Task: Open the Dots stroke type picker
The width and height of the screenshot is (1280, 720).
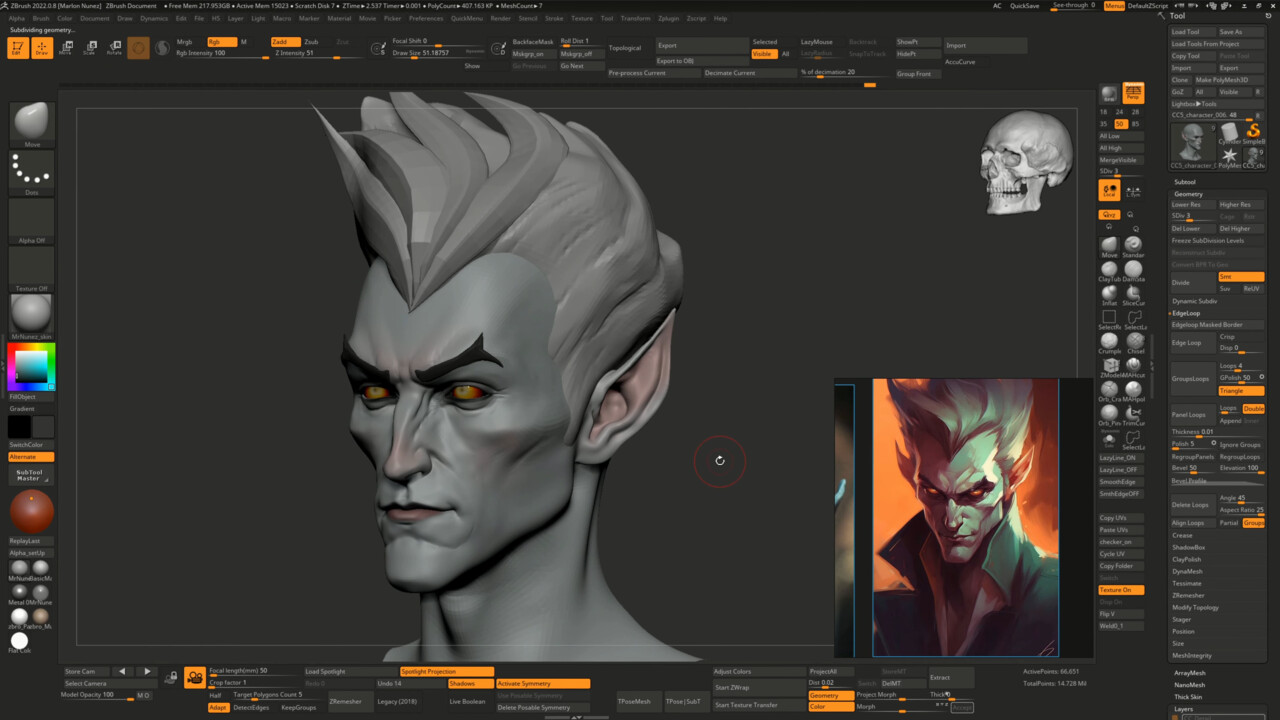Action: (32, 172)
